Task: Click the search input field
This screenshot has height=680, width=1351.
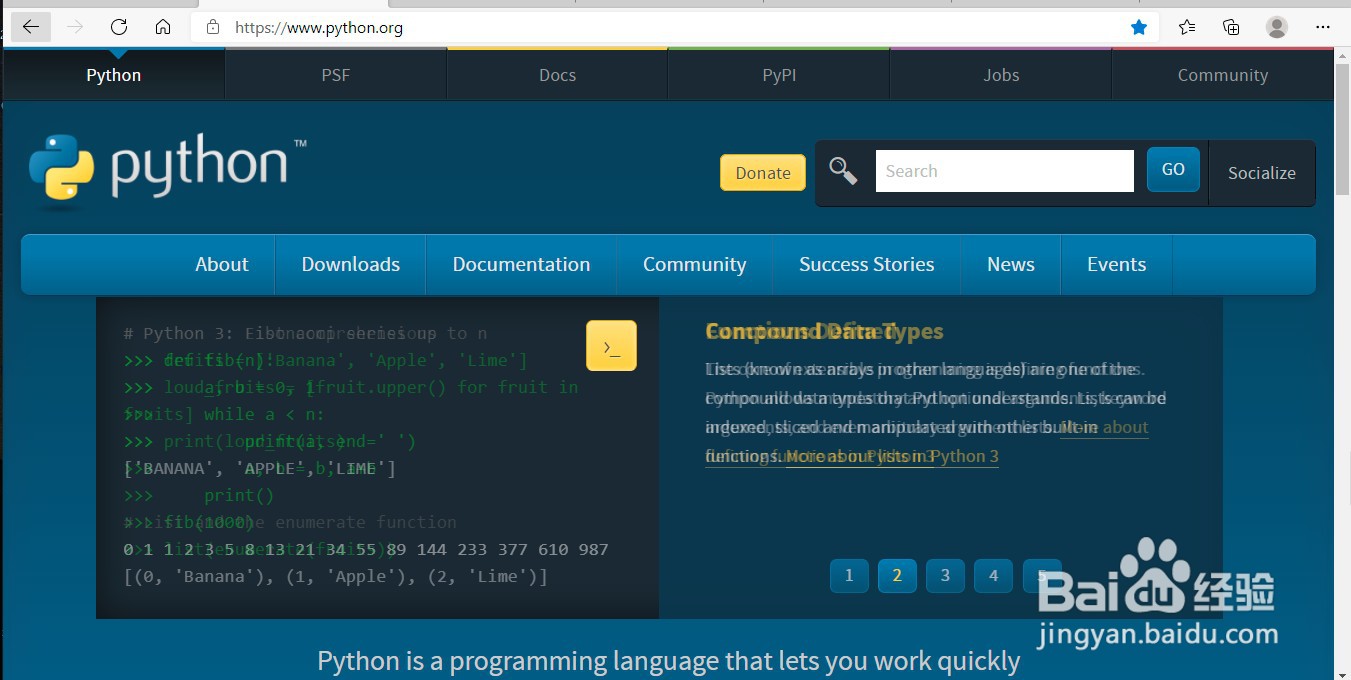Action: pos(1003,170)
